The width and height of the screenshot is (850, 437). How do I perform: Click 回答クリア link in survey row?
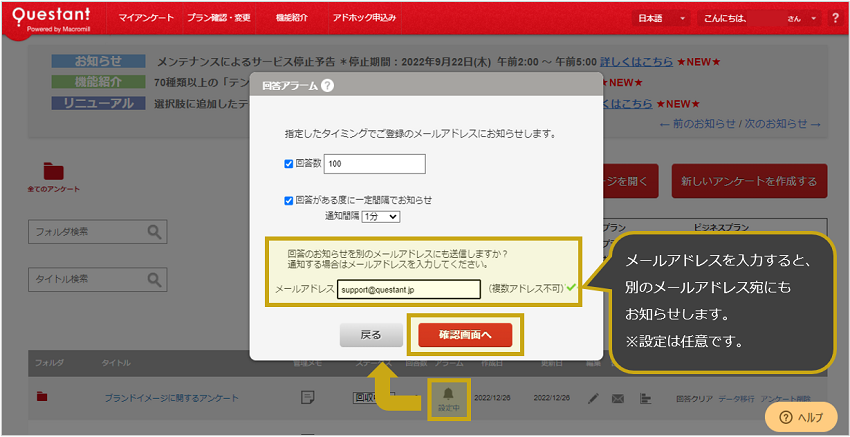(694, 399)
